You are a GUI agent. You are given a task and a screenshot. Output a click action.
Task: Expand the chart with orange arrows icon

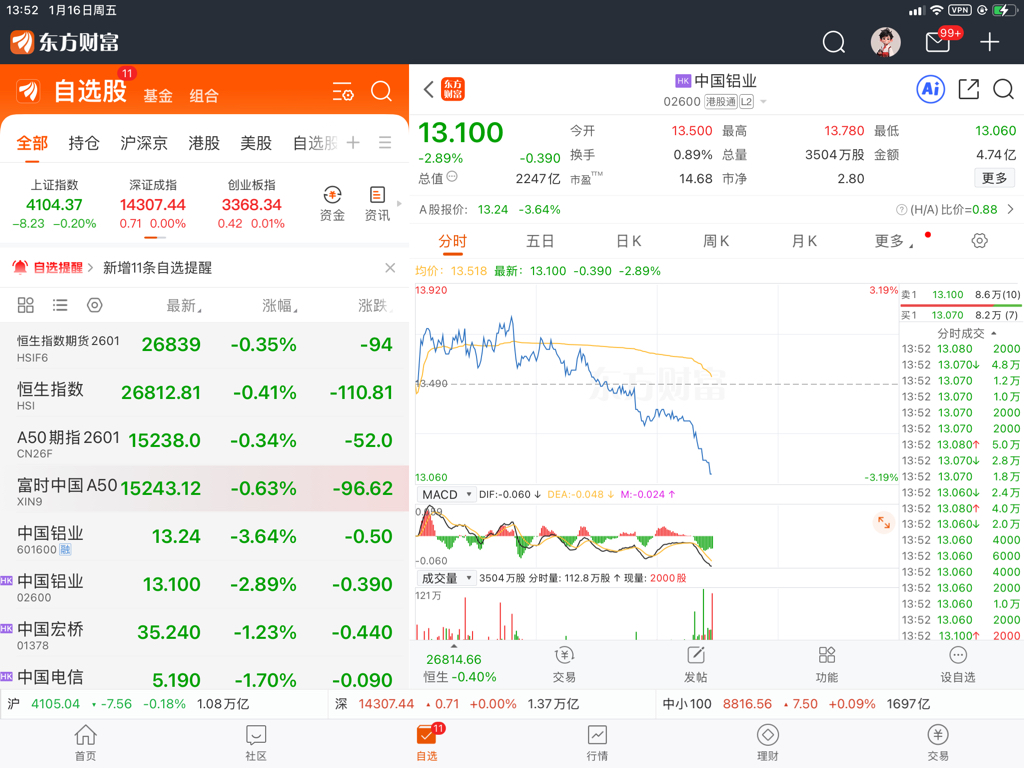(x=884, y=522)
